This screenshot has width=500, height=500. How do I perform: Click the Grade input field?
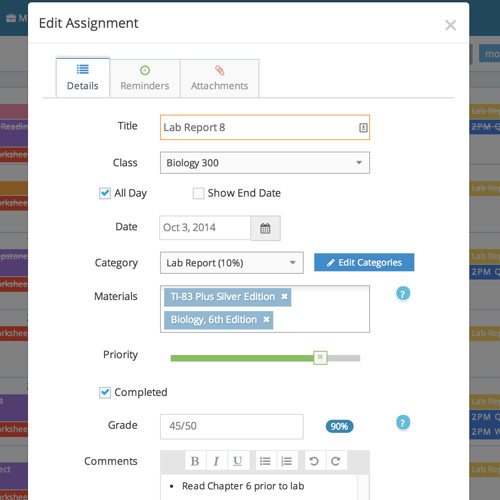click(x=232, y=427)
